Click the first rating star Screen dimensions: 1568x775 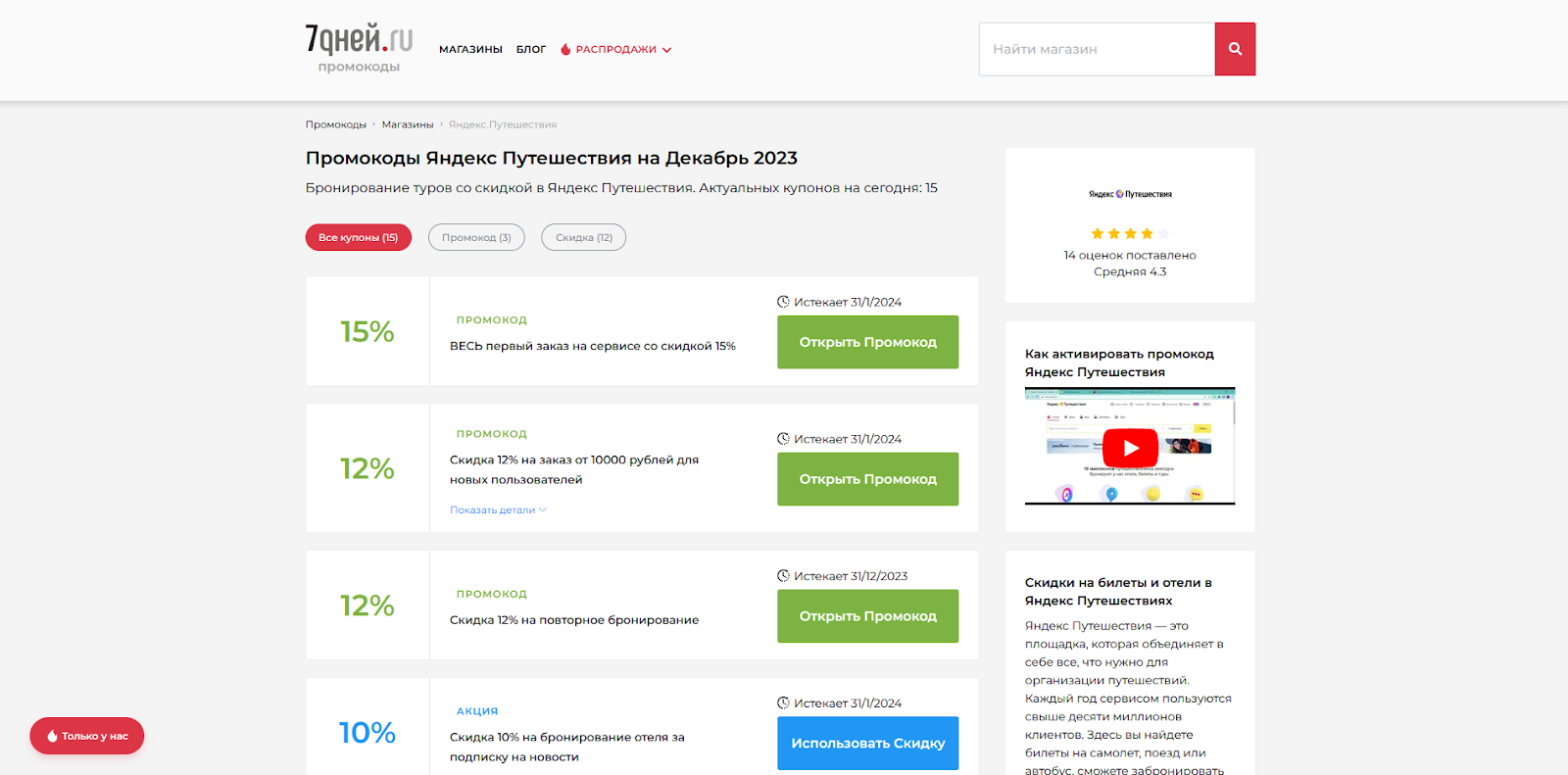click(x=1098, y=233)
